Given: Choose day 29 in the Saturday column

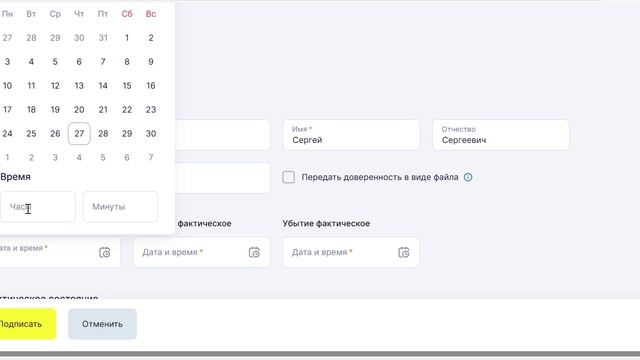Looking at the screenshot, I should coord(127,133).
